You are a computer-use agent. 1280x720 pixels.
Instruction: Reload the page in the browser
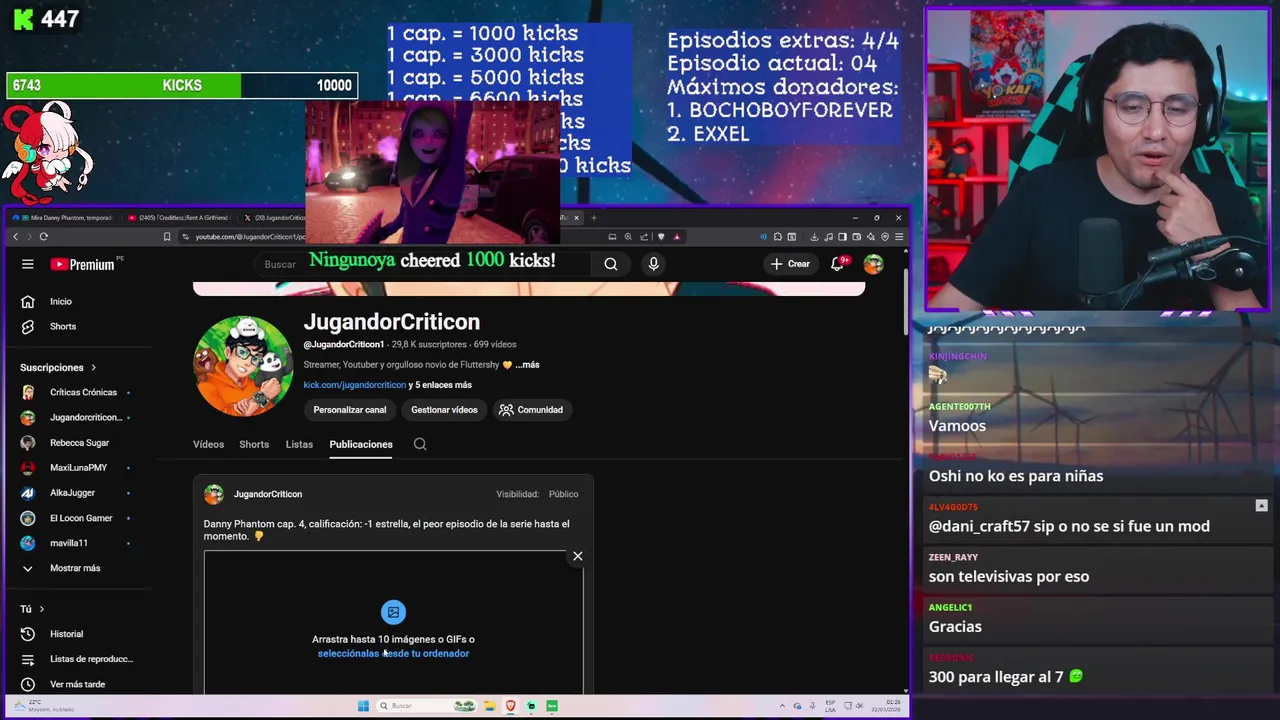pos(43,237)
